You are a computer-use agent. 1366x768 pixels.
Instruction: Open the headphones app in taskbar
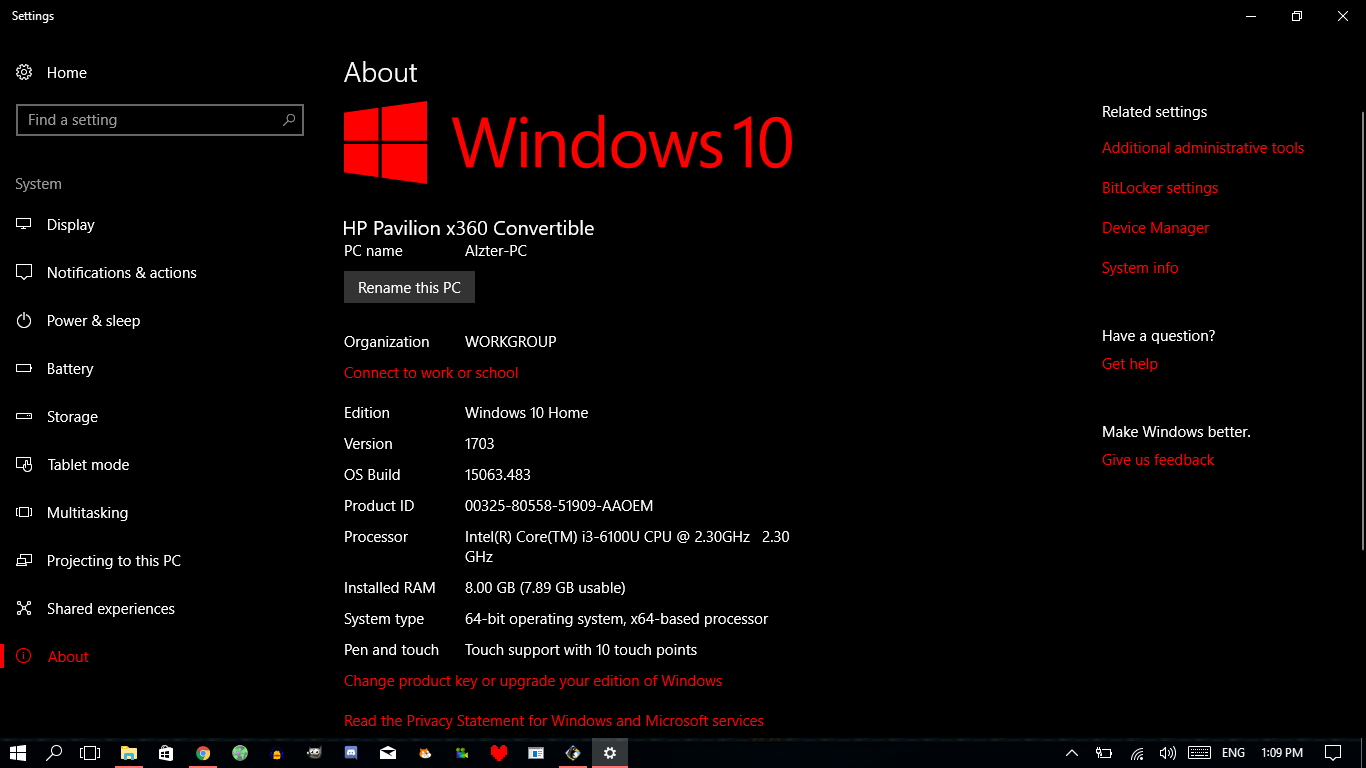pyautogui.click(x=277, y=753)
